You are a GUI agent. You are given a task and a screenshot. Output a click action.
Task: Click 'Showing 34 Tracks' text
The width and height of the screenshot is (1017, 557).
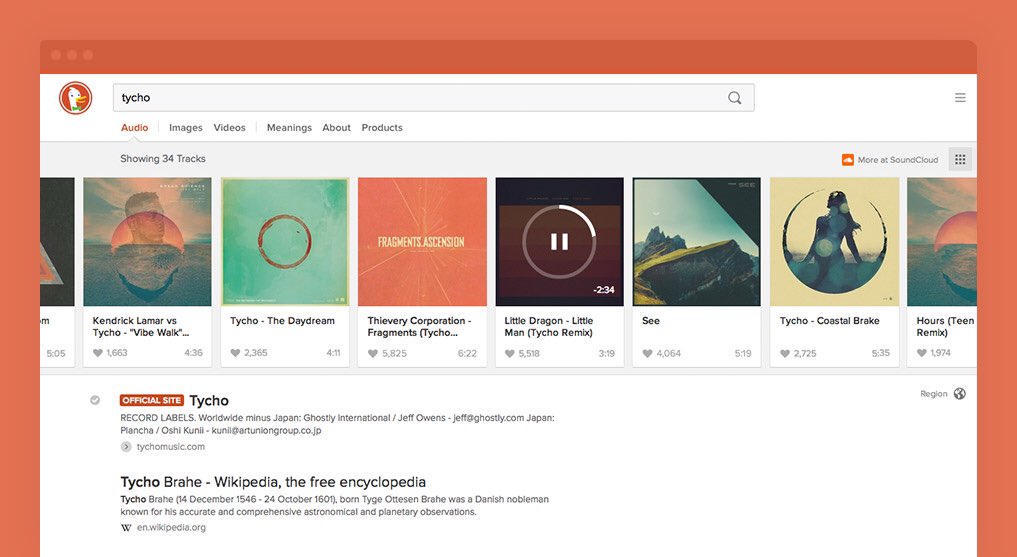pyautogui.click(x=163, y=159)
